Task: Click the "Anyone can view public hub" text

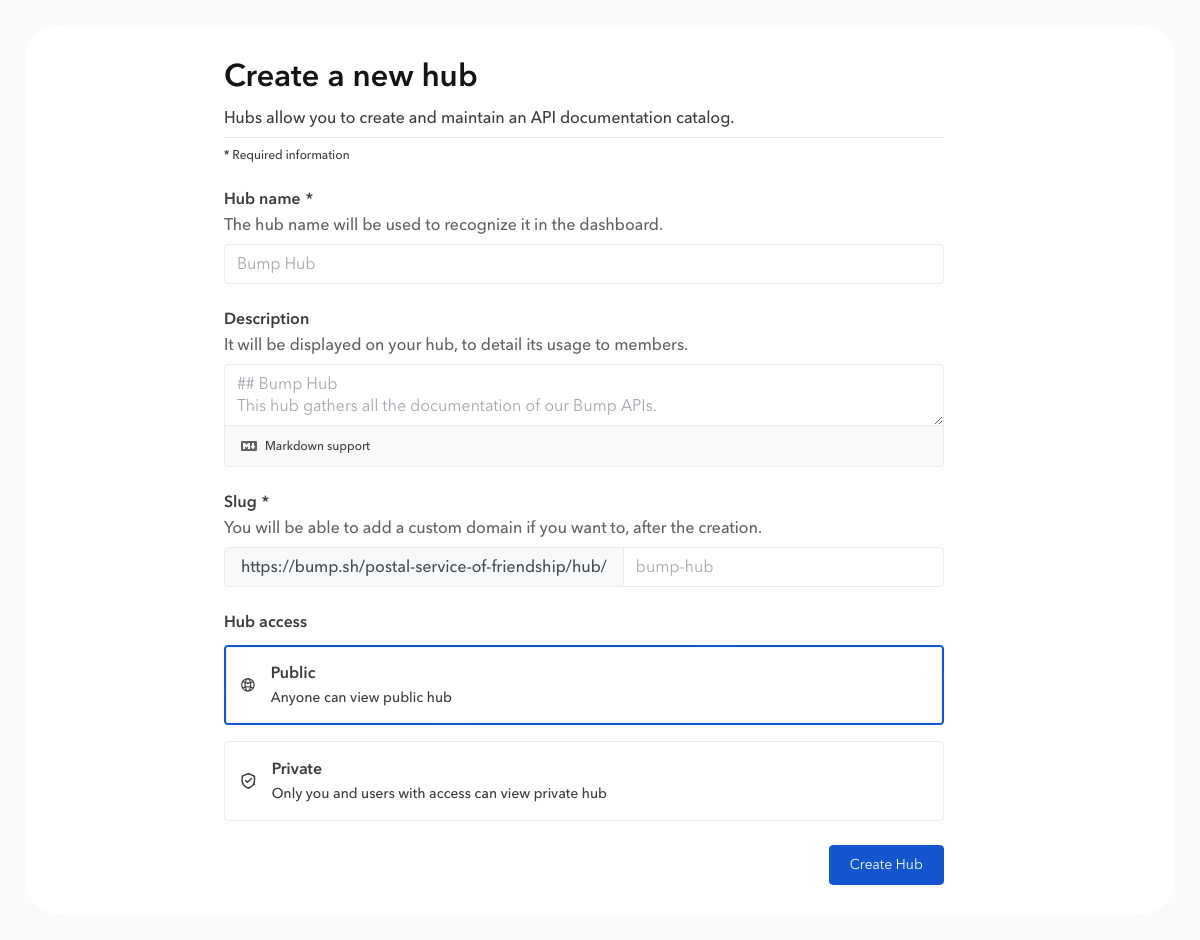Action: [361, 698]
